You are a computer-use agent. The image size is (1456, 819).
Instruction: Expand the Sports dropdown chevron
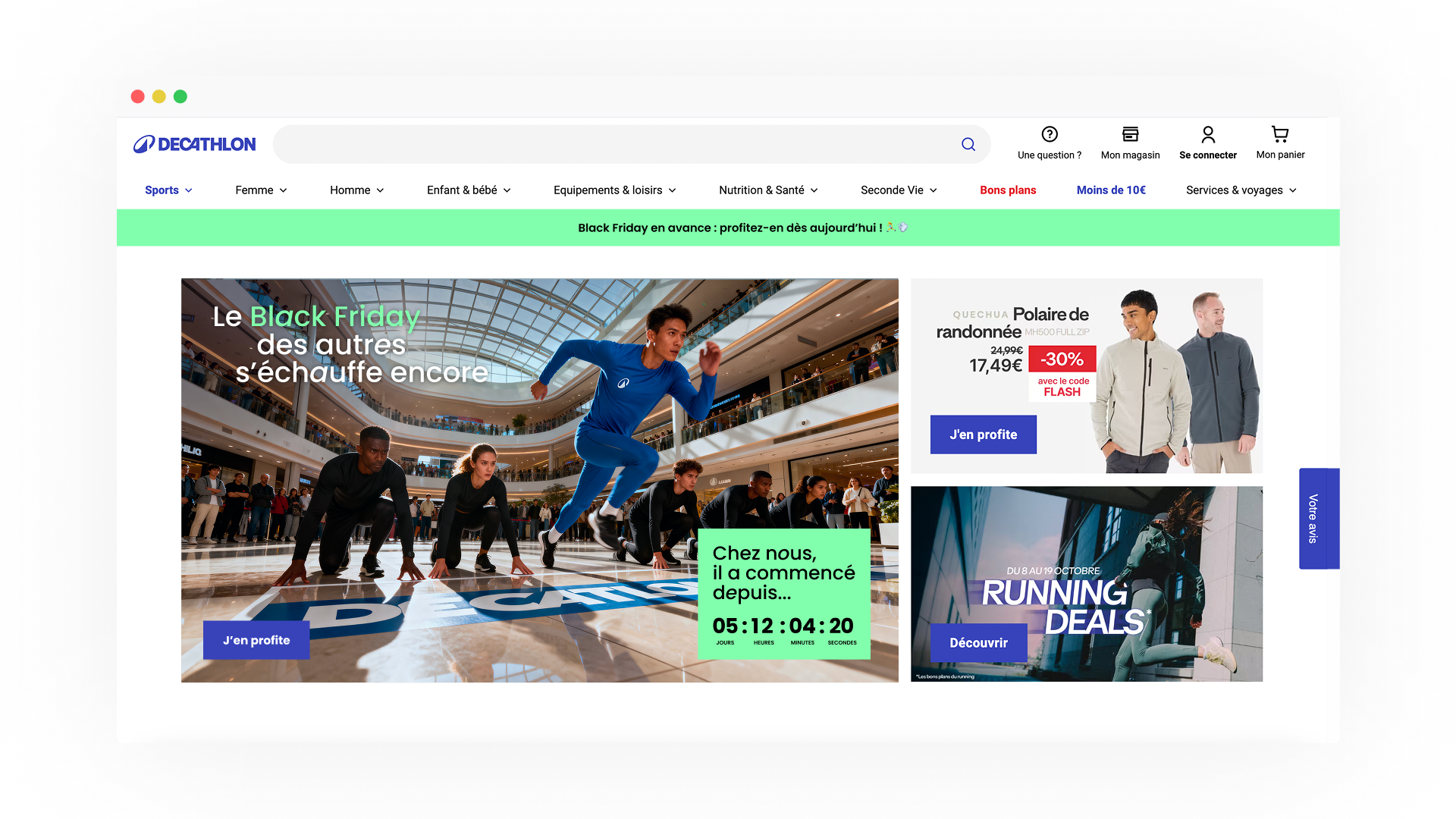click(x=189, y=190)
